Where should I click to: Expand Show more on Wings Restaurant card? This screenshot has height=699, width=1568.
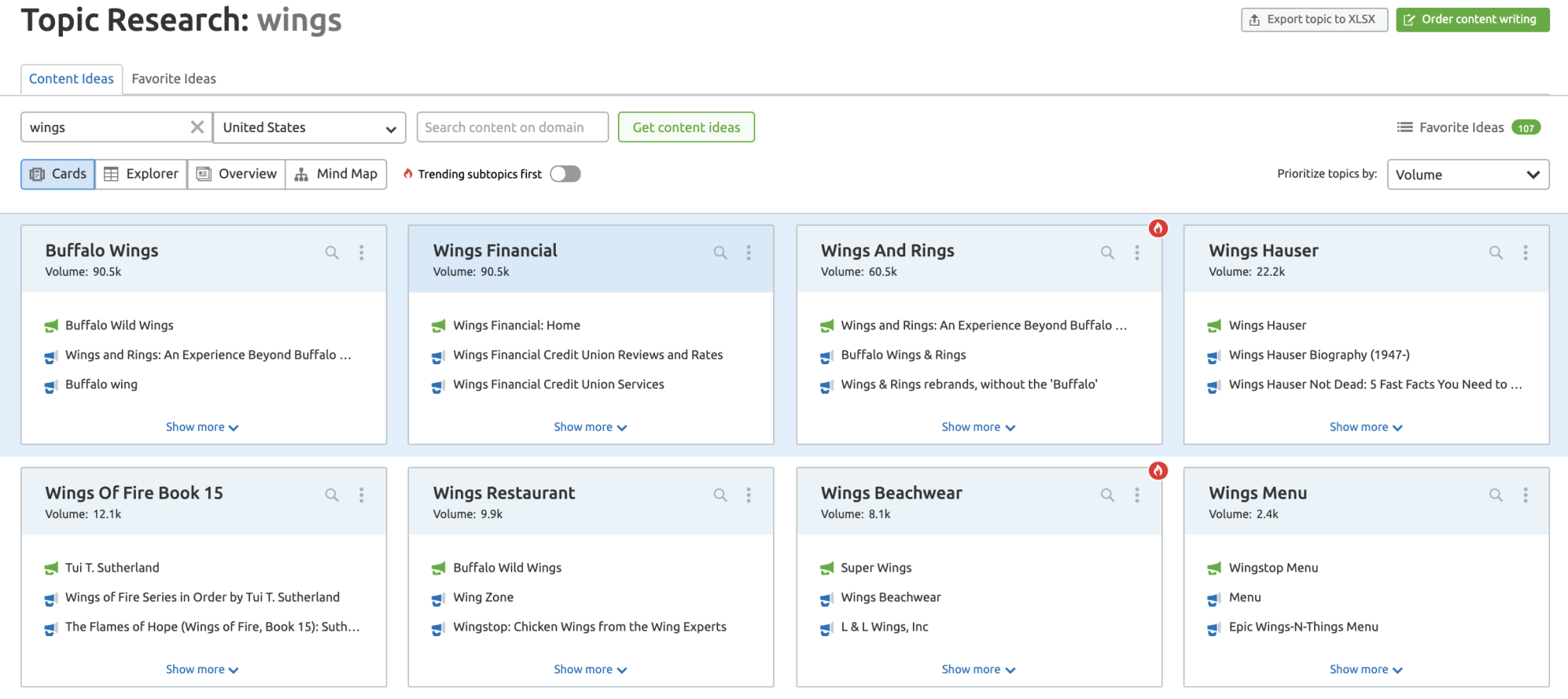590,669
